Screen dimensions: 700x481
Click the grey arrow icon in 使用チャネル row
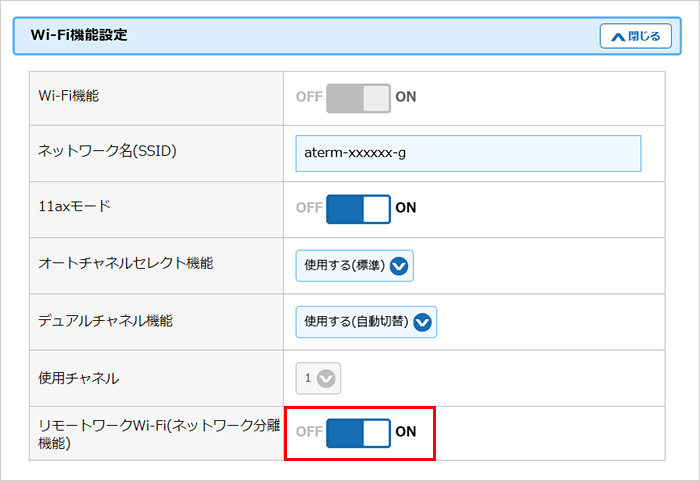[328, 378]
